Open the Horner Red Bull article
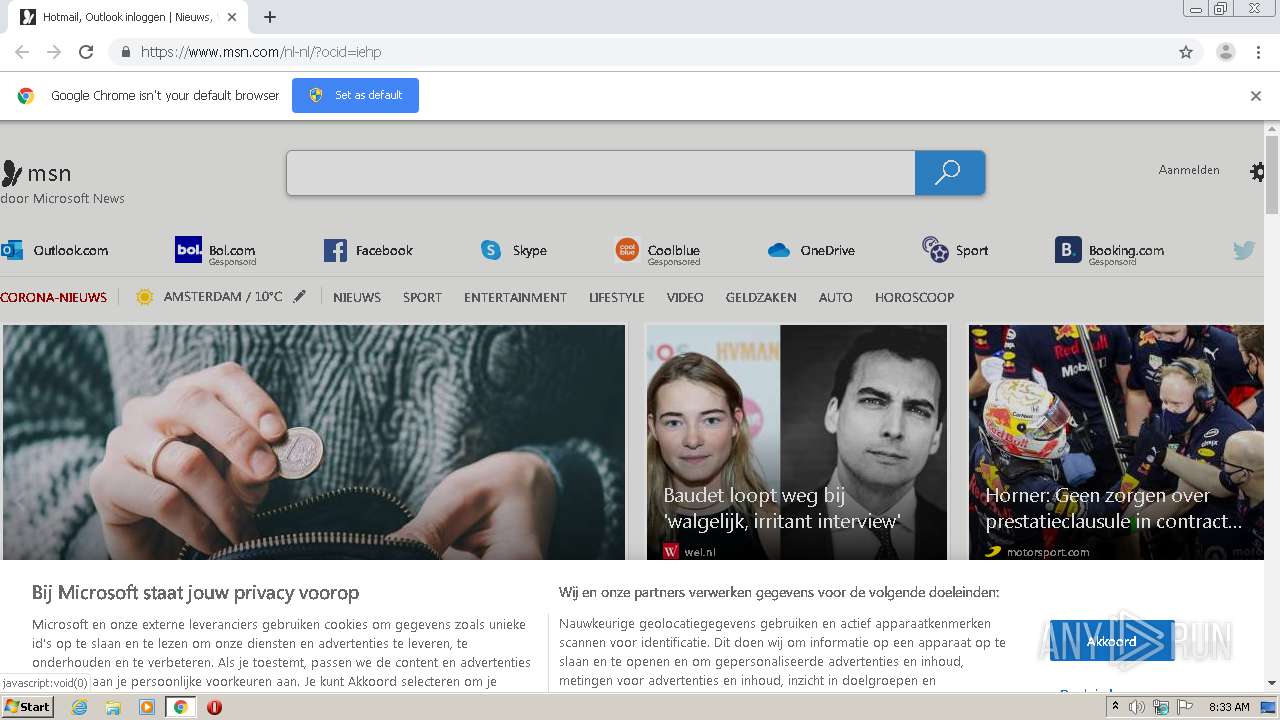 [1116, 442]
